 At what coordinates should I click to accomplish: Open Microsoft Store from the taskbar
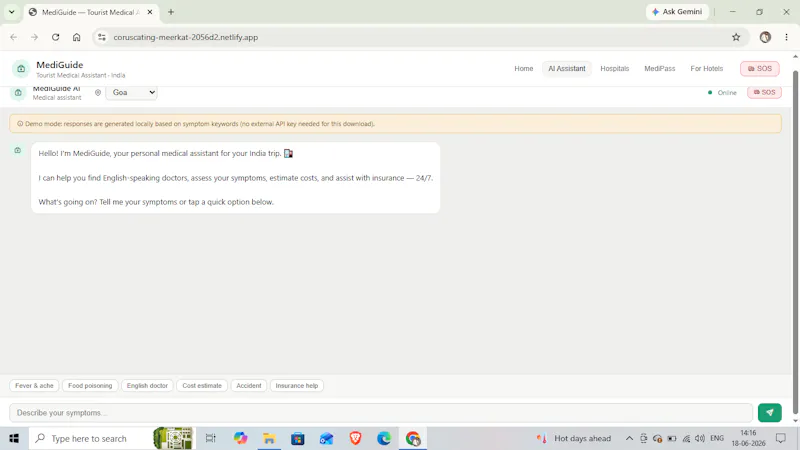(298, 438)
